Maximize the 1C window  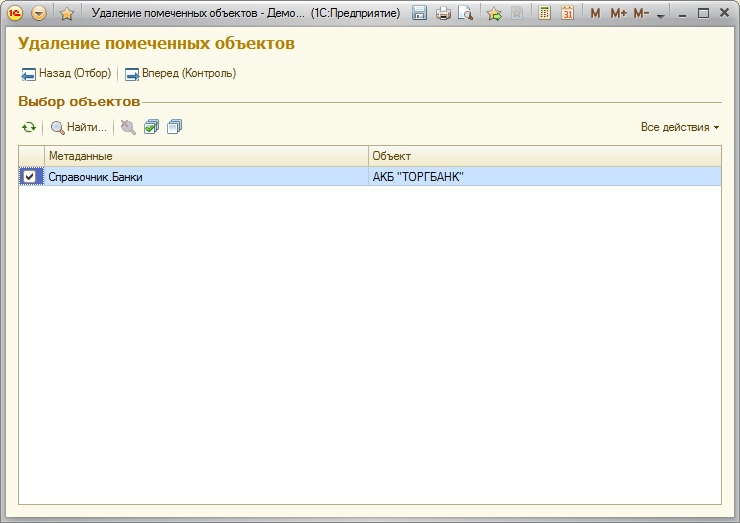pyautogui.click(x=703, y=13)
